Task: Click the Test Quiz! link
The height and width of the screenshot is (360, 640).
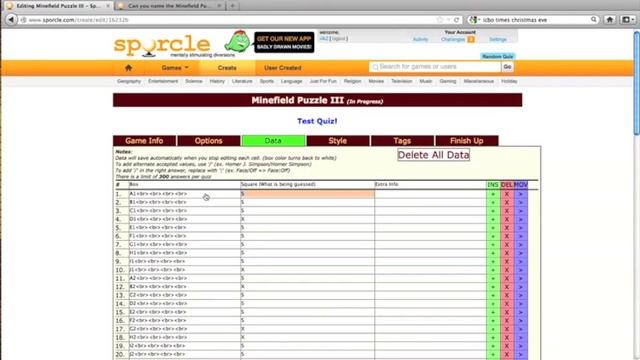Action: pyautogui.click(x=317, y=121)
